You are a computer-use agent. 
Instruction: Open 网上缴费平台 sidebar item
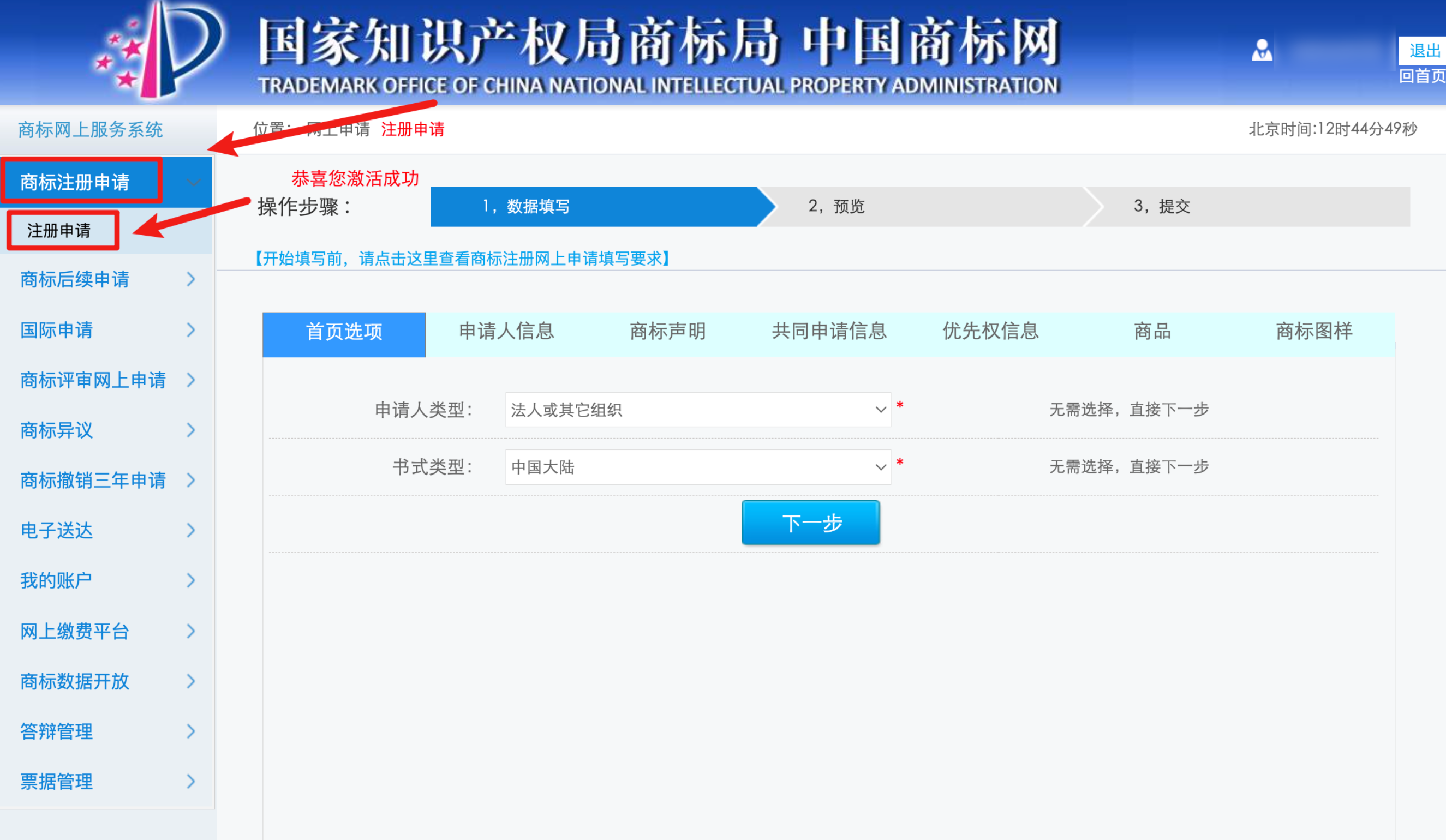[75, 631]
